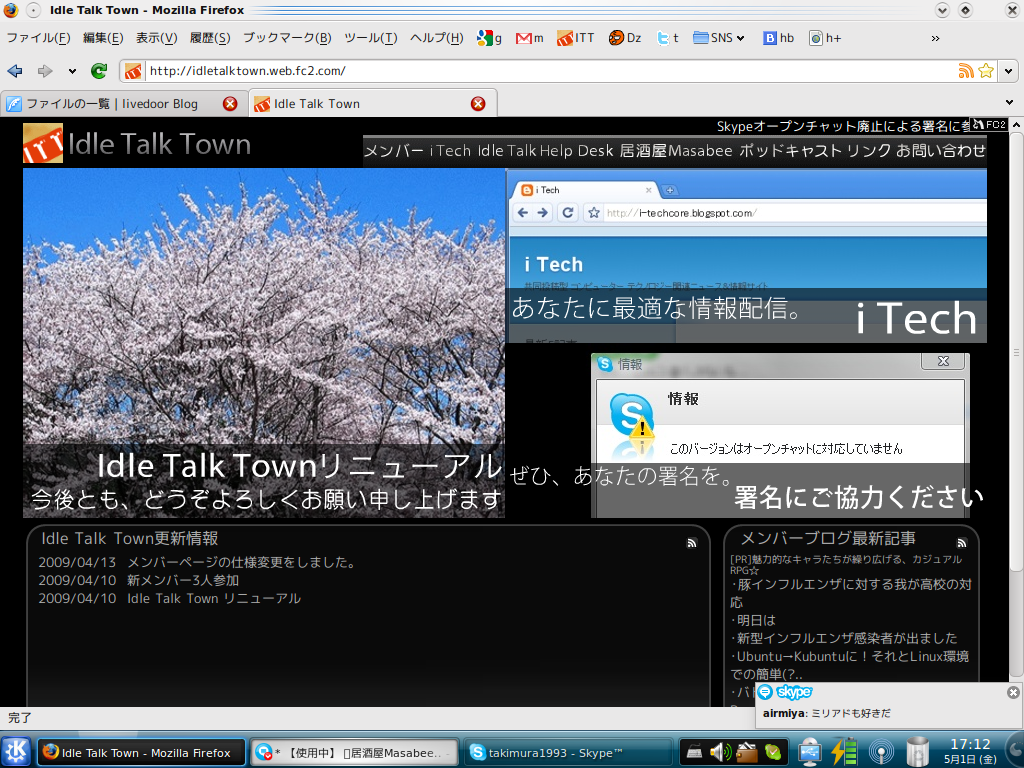The width and height of the screenshot is (1024, 768).
Task: Click the Skype logo in notification popup
Action: tap(786, 692)
